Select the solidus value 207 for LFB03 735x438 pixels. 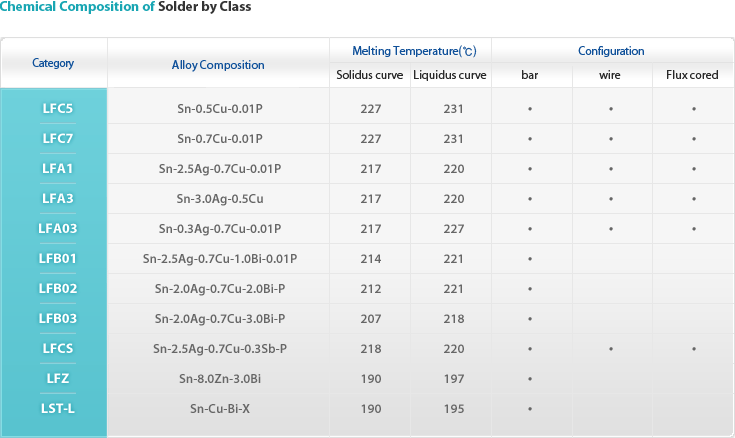(x=371, y=319)
